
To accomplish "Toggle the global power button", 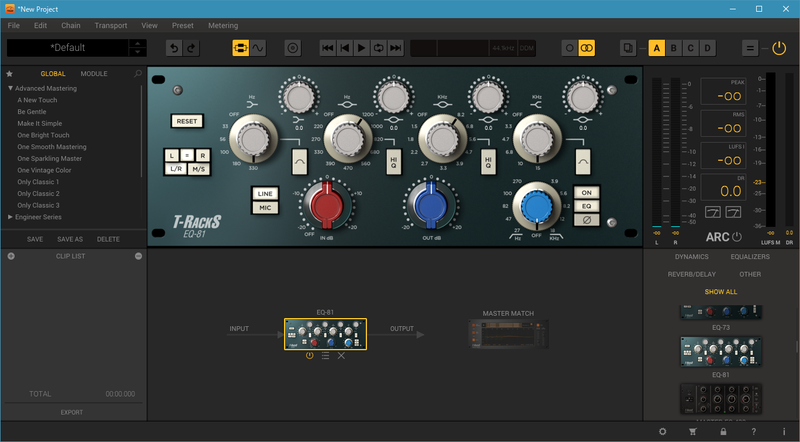I will [779, 48].
